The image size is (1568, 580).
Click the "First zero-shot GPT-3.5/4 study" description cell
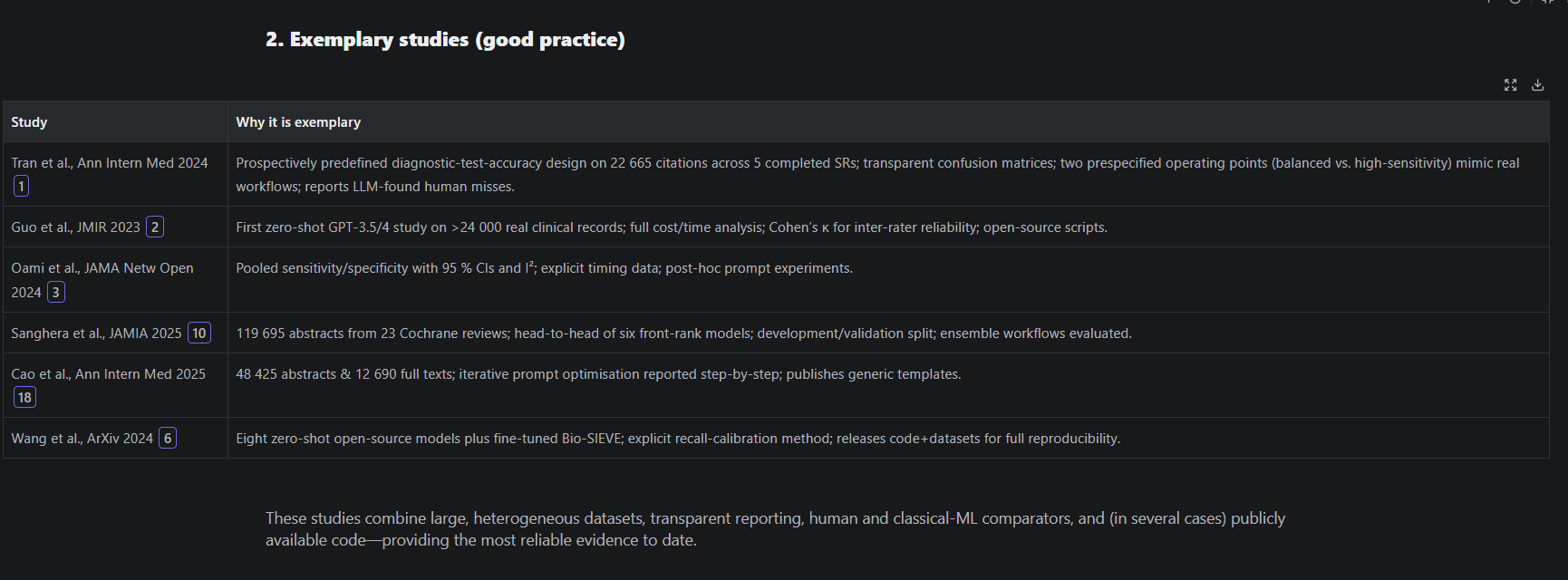[671, 227]
